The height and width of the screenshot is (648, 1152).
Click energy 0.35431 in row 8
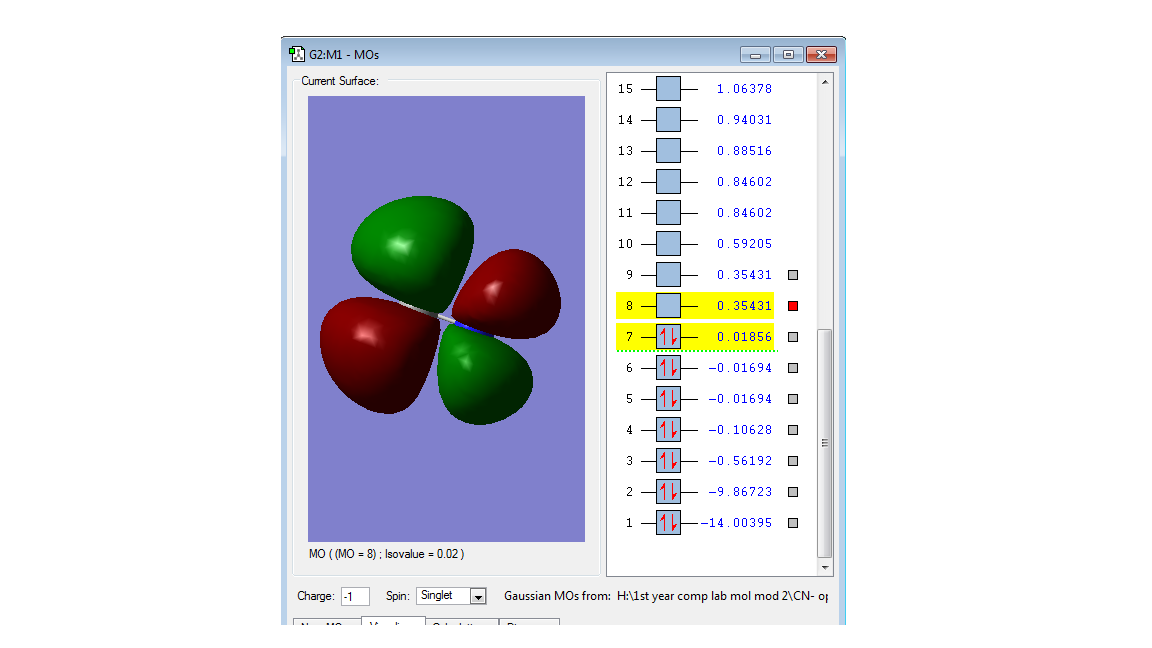point(744,306)
